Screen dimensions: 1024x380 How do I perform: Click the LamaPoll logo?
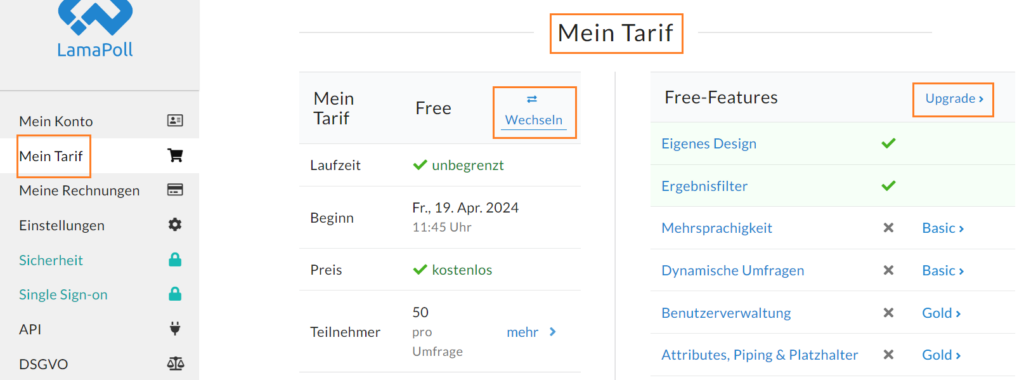click(95, 29)
